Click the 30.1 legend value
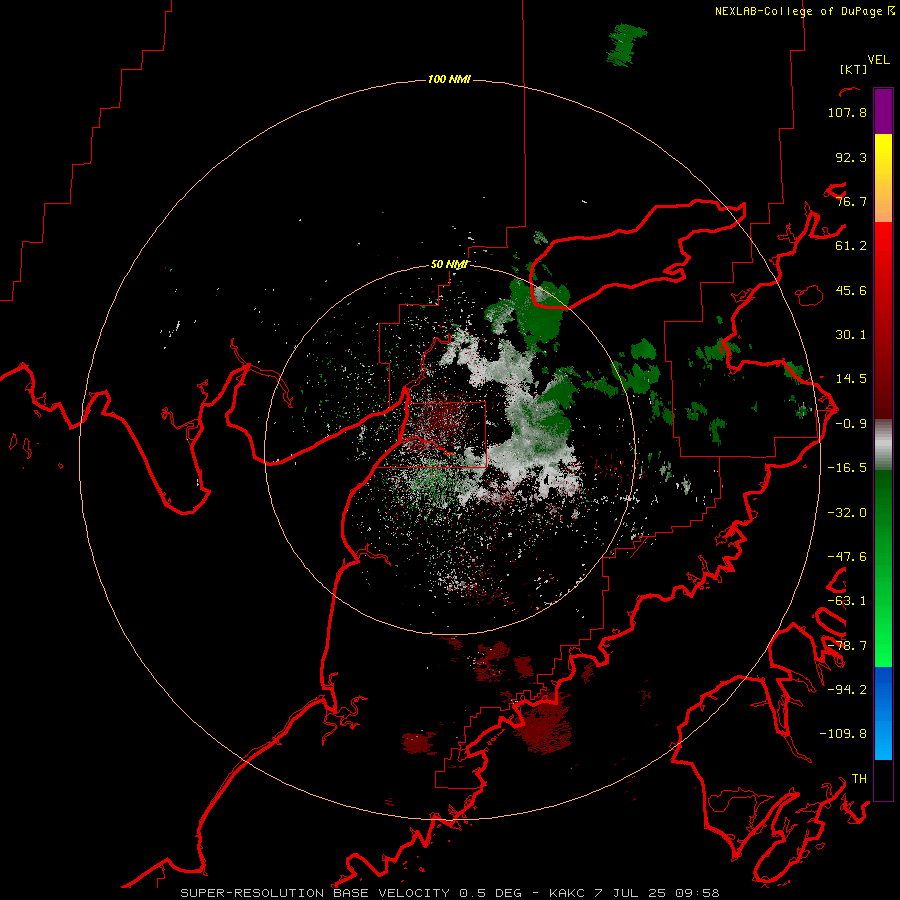900x900 pixels. pos(851,335)
